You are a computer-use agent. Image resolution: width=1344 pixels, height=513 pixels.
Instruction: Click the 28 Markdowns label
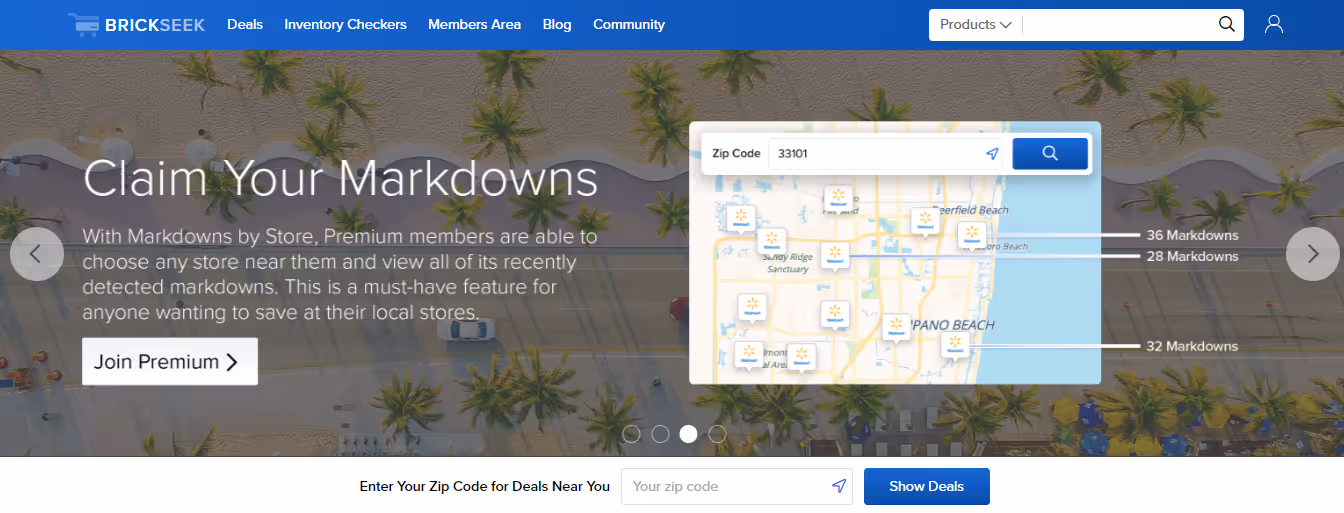point(1192,256)
